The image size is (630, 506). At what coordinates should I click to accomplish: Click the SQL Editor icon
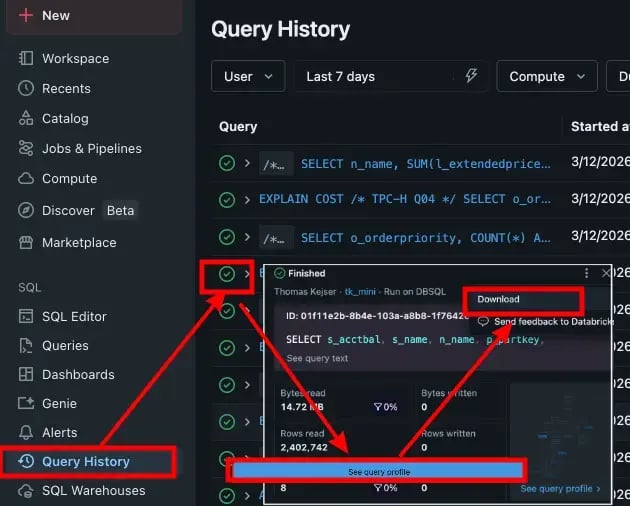[x=26, y=316]
